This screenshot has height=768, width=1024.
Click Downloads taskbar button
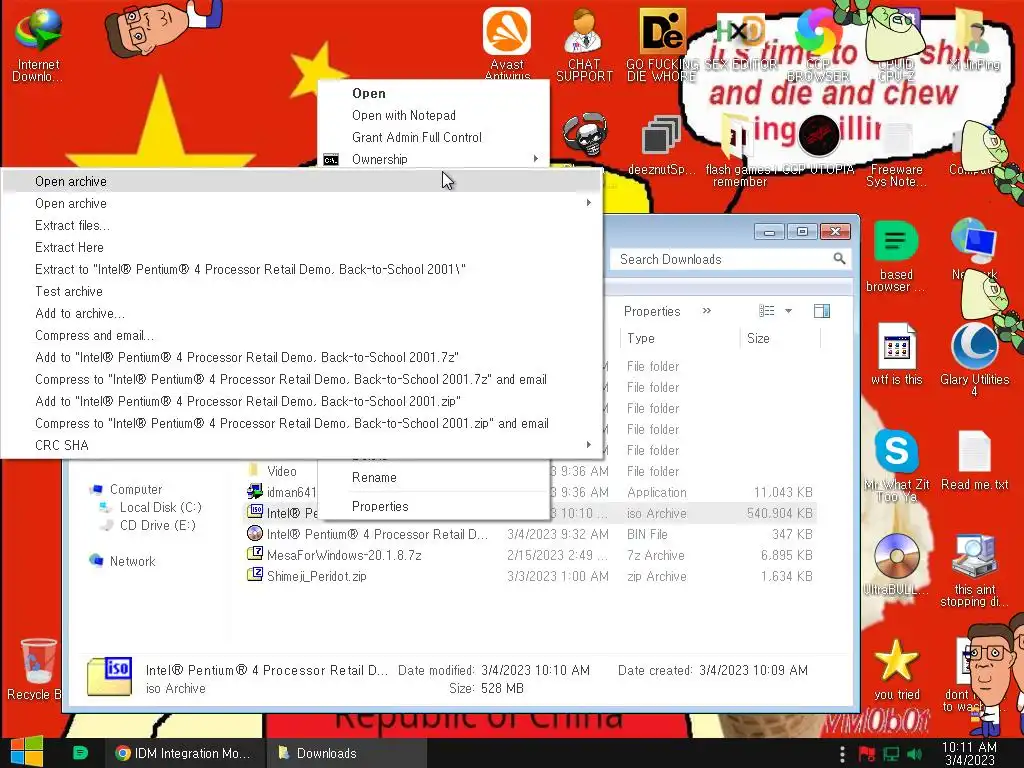coord(346,753)
